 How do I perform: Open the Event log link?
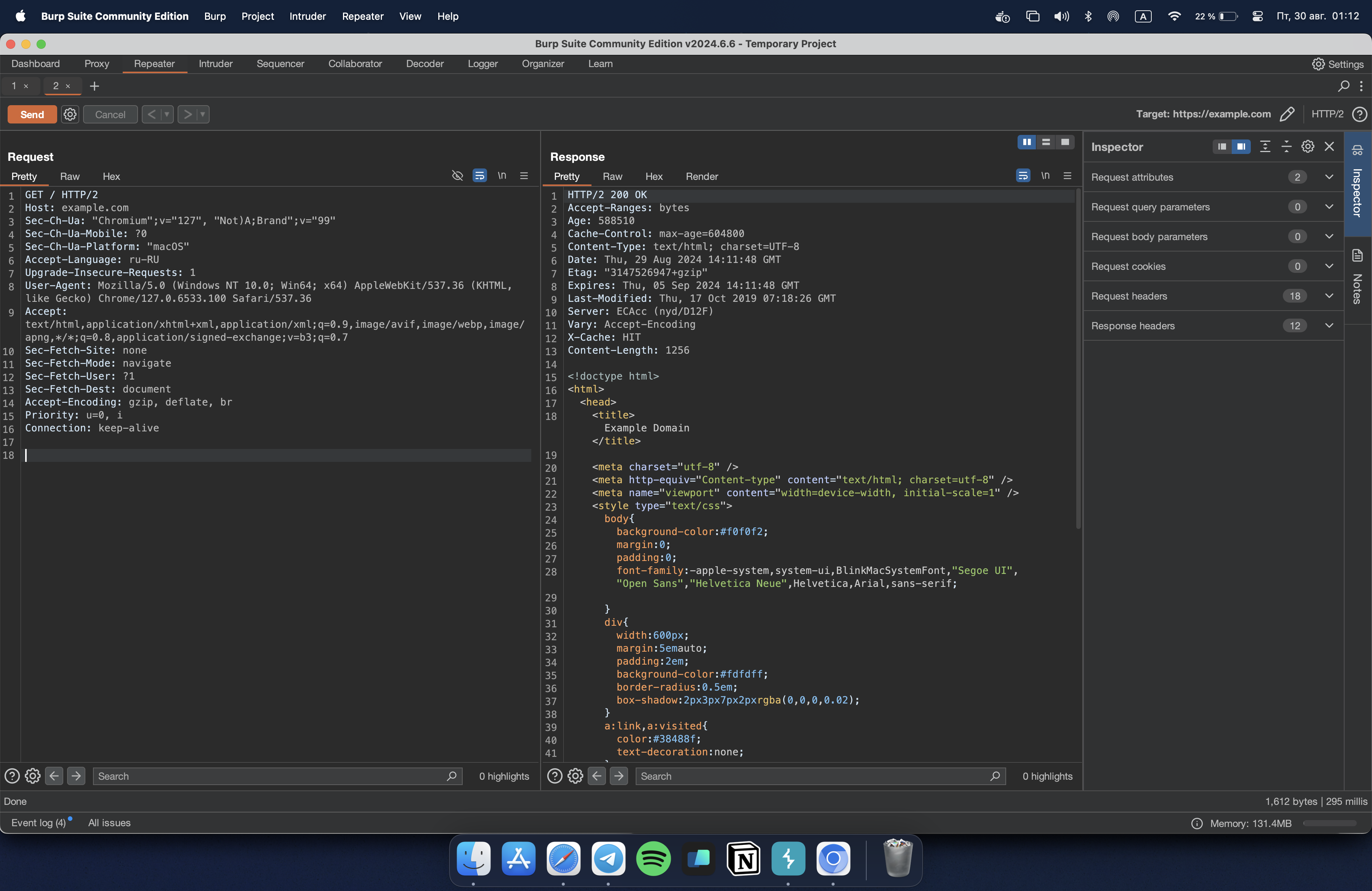[x=38, y=822]
